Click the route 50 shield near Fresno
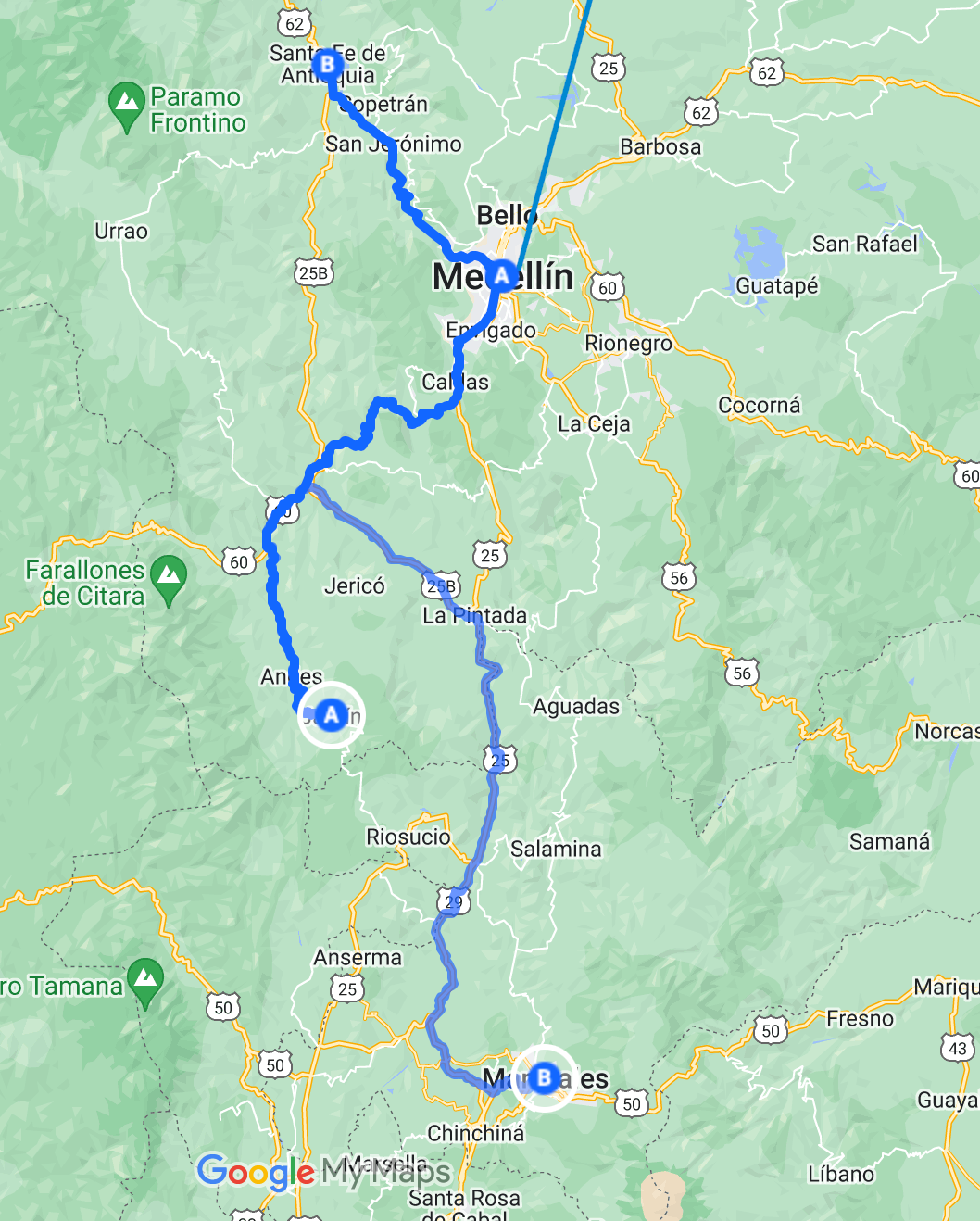The image size is (980, 1221). pos(771,1030)
